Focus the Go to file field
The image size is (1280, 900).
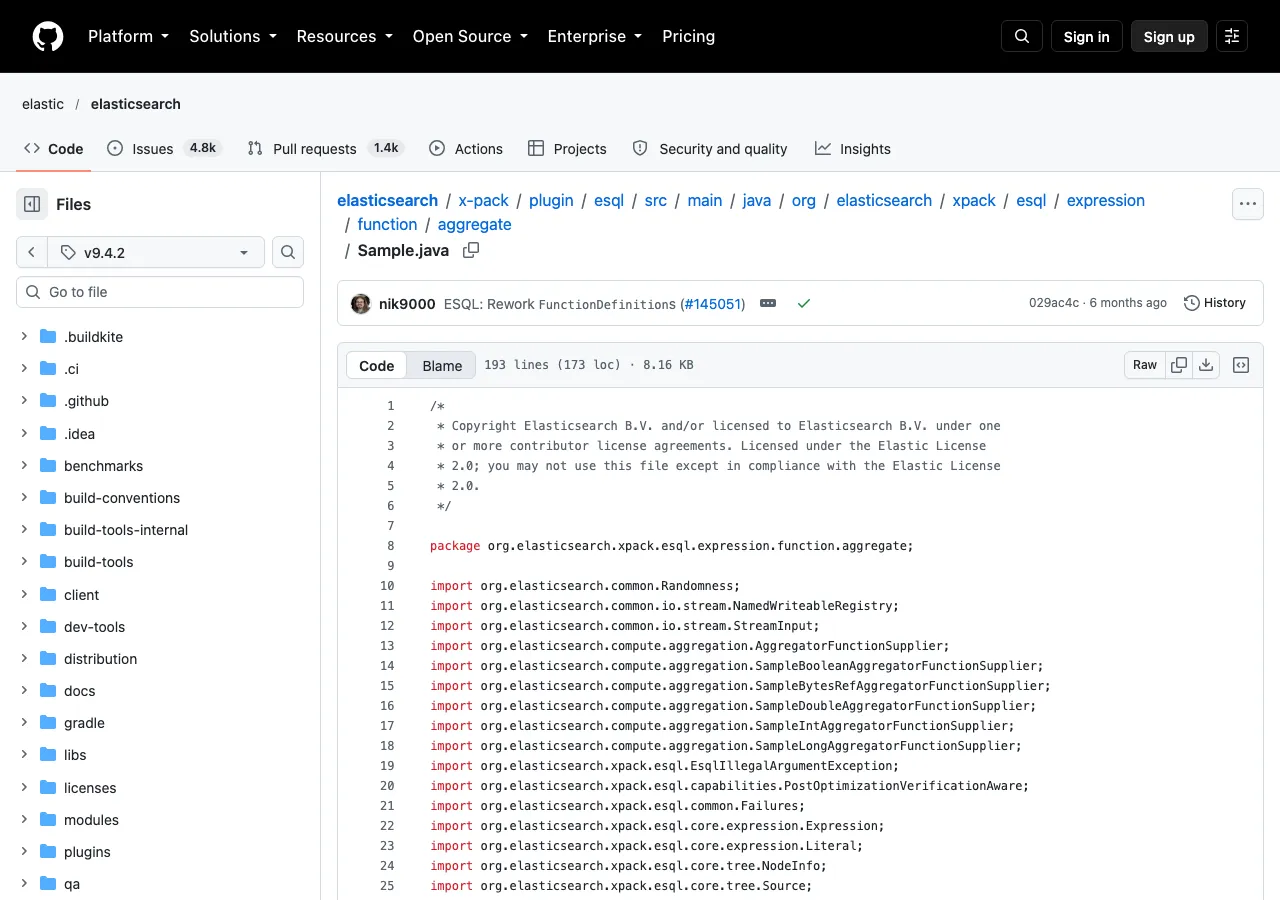tap(160, 292)
